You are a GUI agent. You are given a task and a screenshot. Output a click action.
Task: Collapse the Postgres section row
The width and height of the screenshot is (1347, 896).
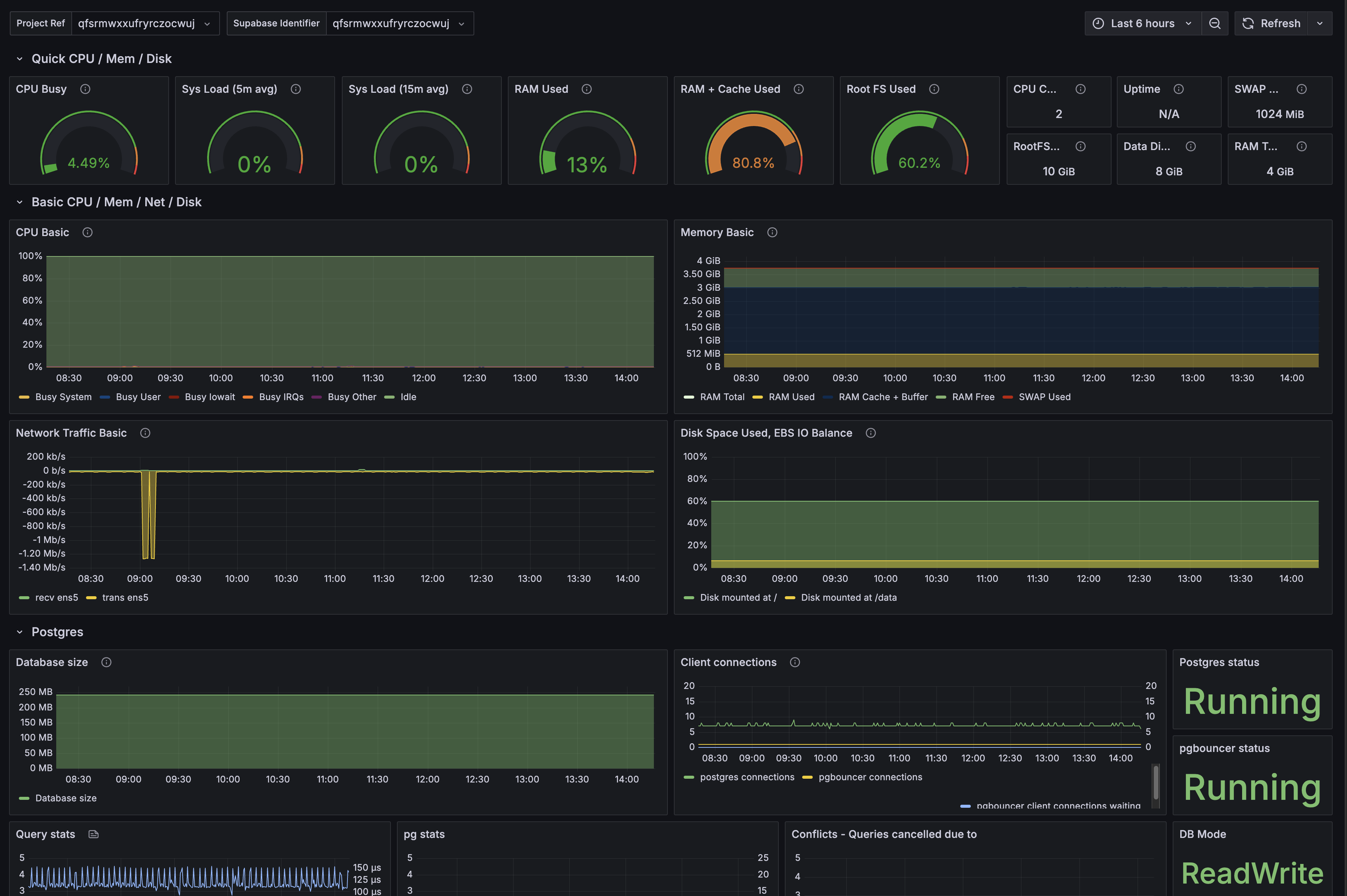tap(20, 632)
